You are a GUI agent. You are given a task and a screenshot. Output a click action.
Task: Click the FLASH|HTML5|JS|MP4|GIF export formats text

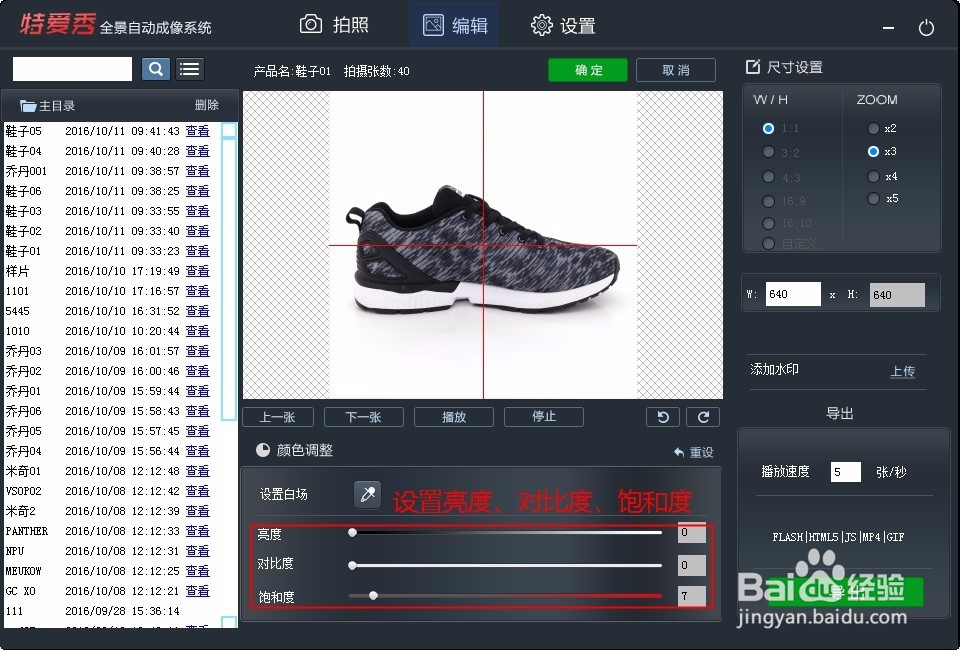click(x=838, y=537)
